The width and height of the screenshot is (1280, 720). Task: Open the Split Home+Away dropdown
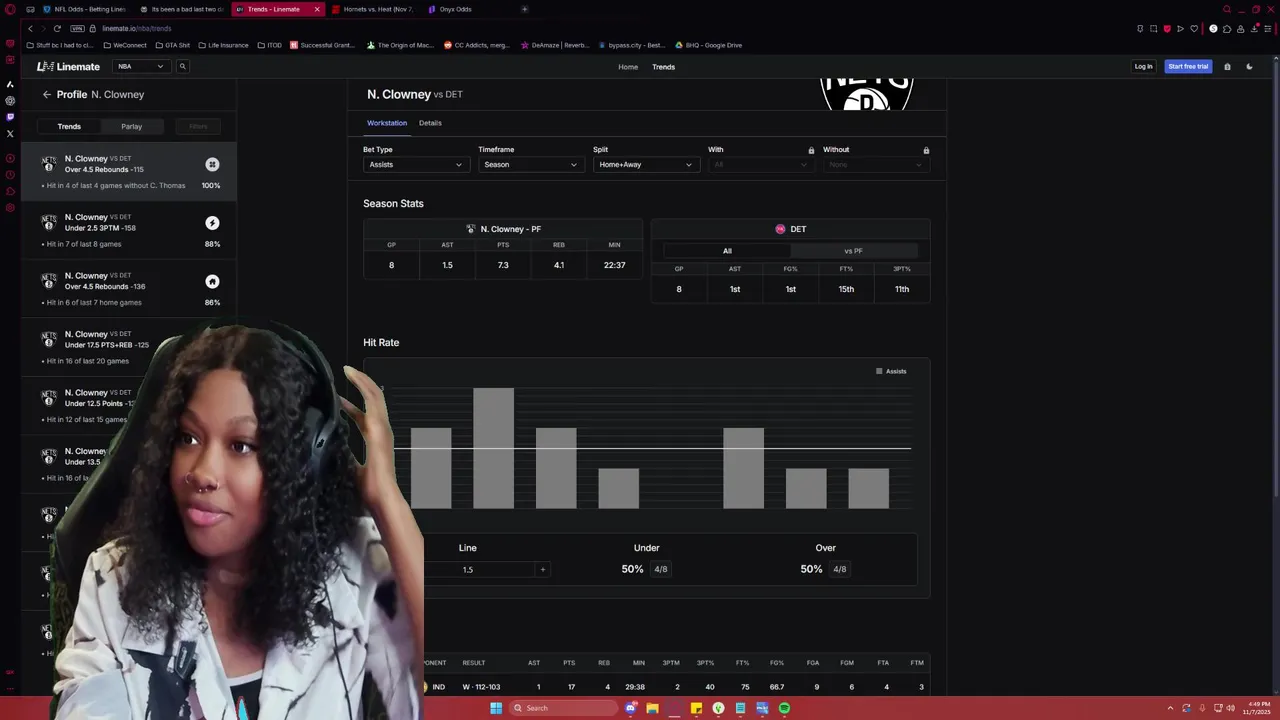tap(645, 164)
